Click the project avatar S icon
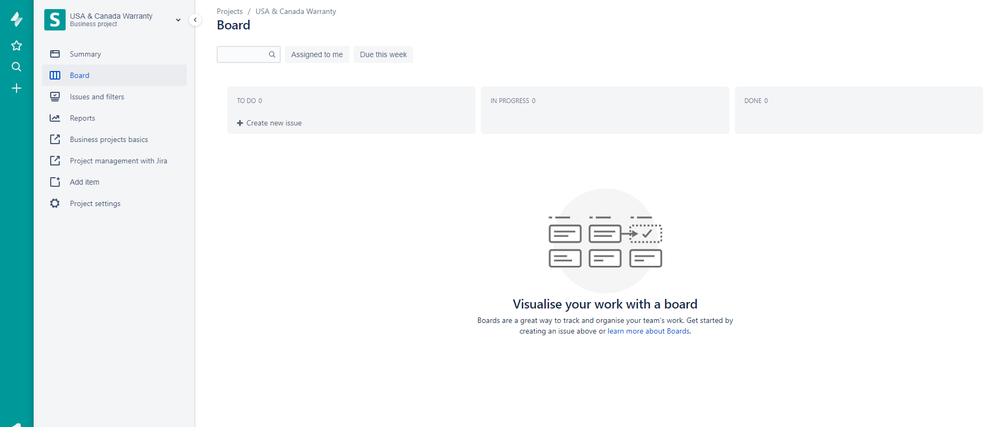This screenshot has height=427, width=999. [x=55, y=20]
